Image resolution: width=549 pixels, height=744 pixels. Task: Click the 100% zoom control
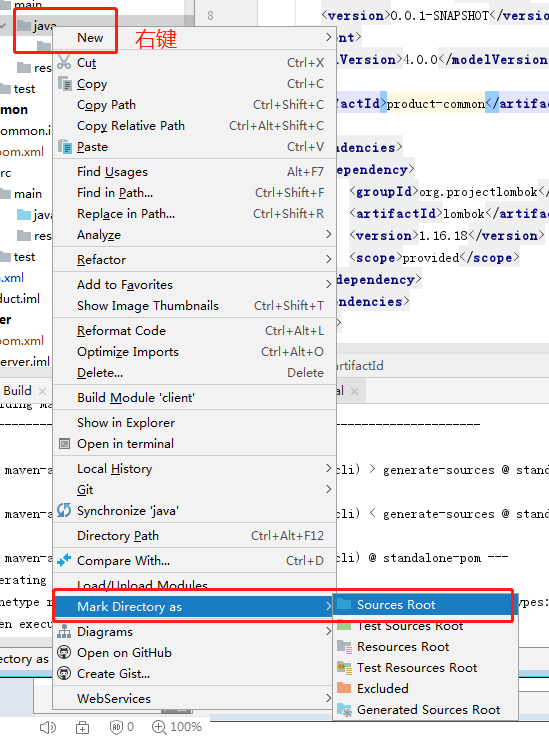click(x=177, y=726)
